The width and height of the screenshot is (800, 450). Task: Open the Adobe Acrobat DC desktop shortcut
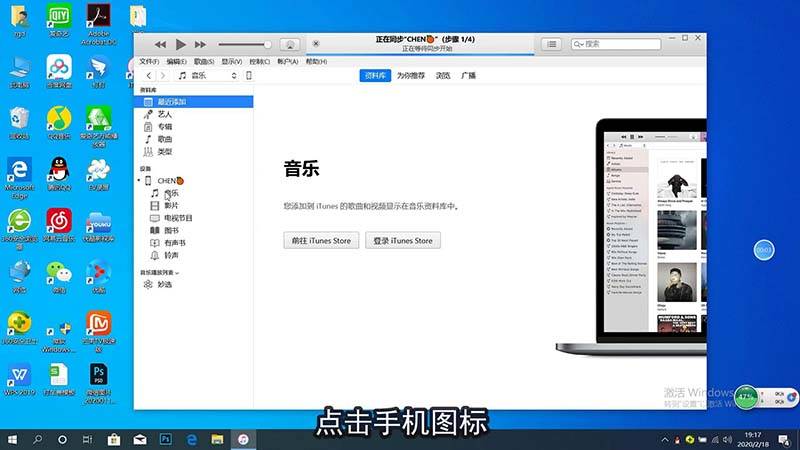tap(98, 24)
